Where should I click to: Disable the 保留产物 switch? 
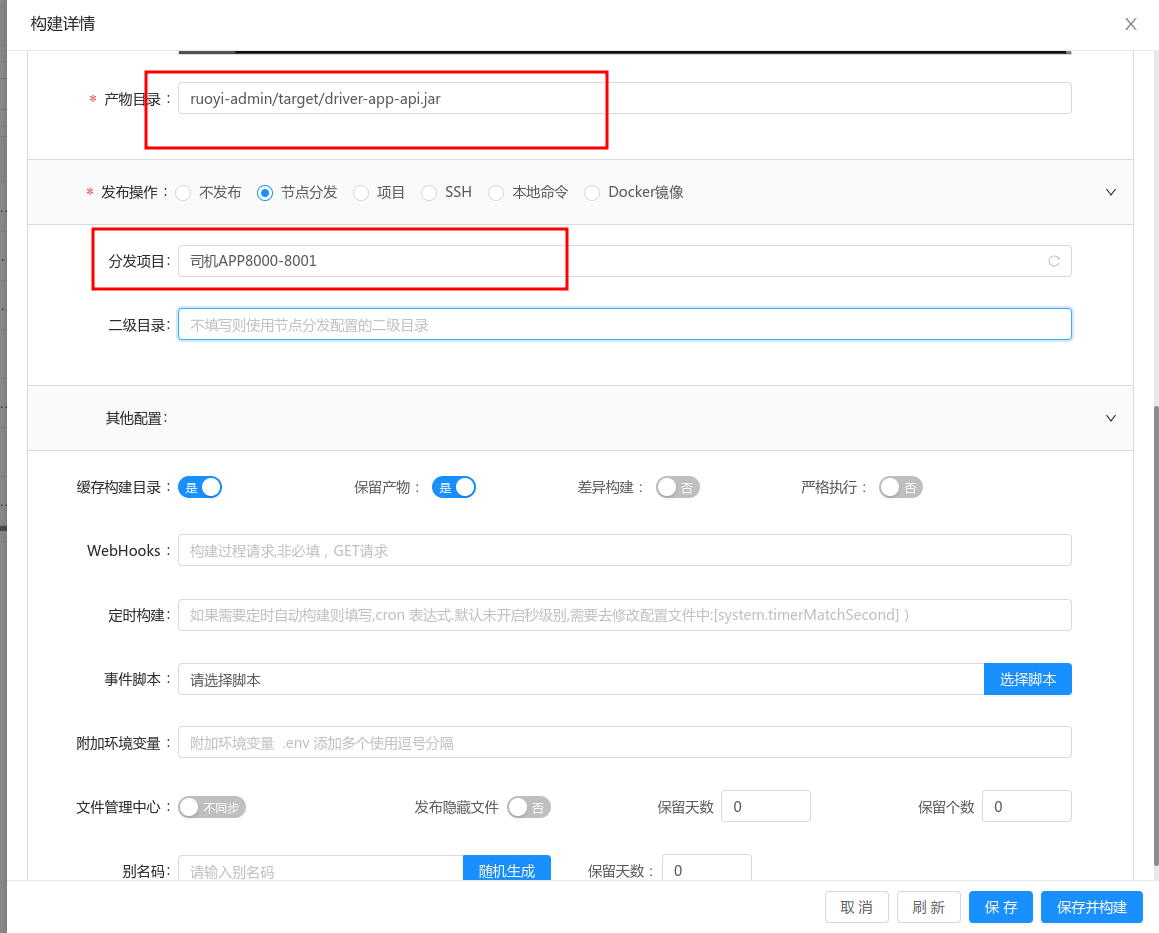coord(454,487)
